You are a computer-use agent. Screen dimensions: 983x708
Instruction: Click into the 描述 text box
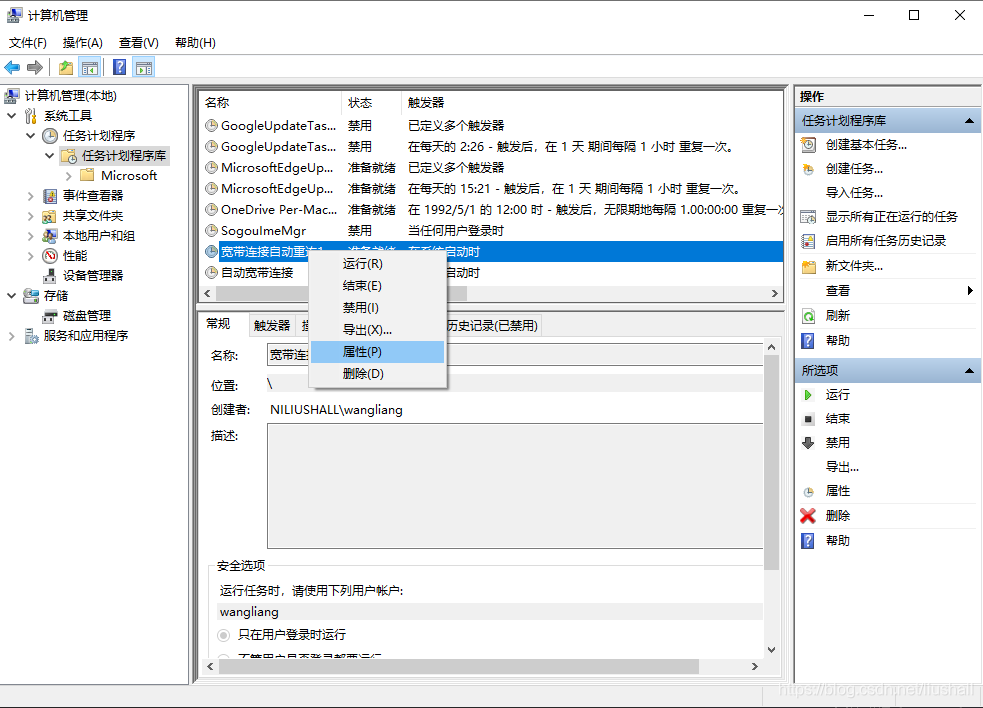click(515, 486)
